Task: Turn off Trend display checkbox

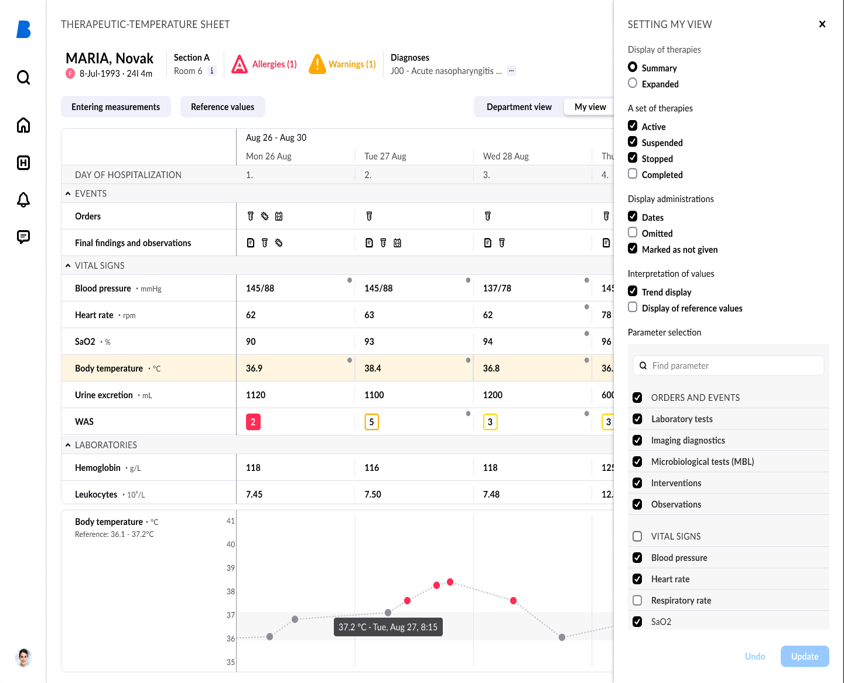Action: coord(633,291)
